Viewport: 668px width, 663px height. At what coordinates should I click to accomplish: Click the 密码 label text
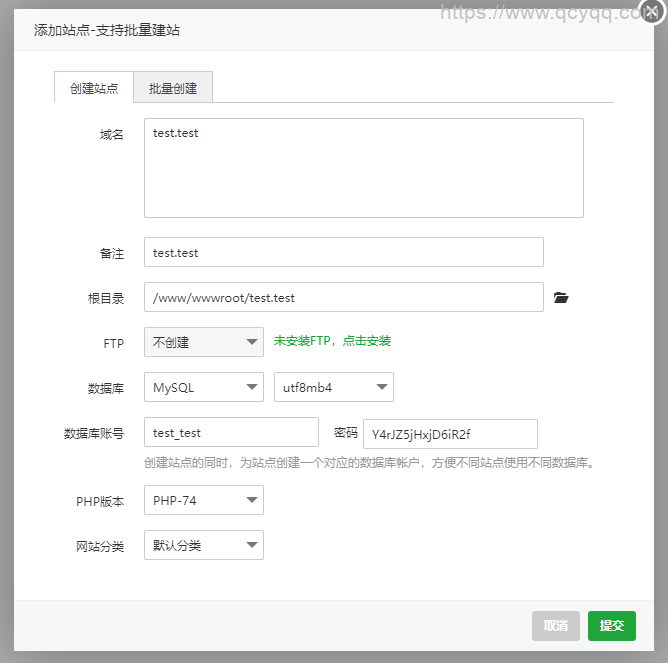coord(345,433)
